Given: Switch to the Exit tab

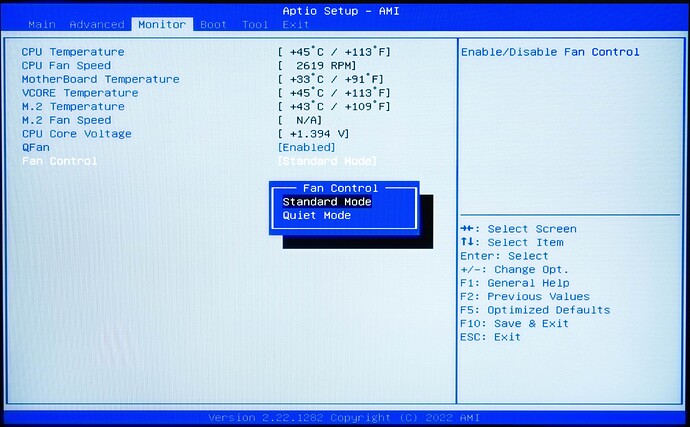Looking at the screenshot, I should click(296, 24).
